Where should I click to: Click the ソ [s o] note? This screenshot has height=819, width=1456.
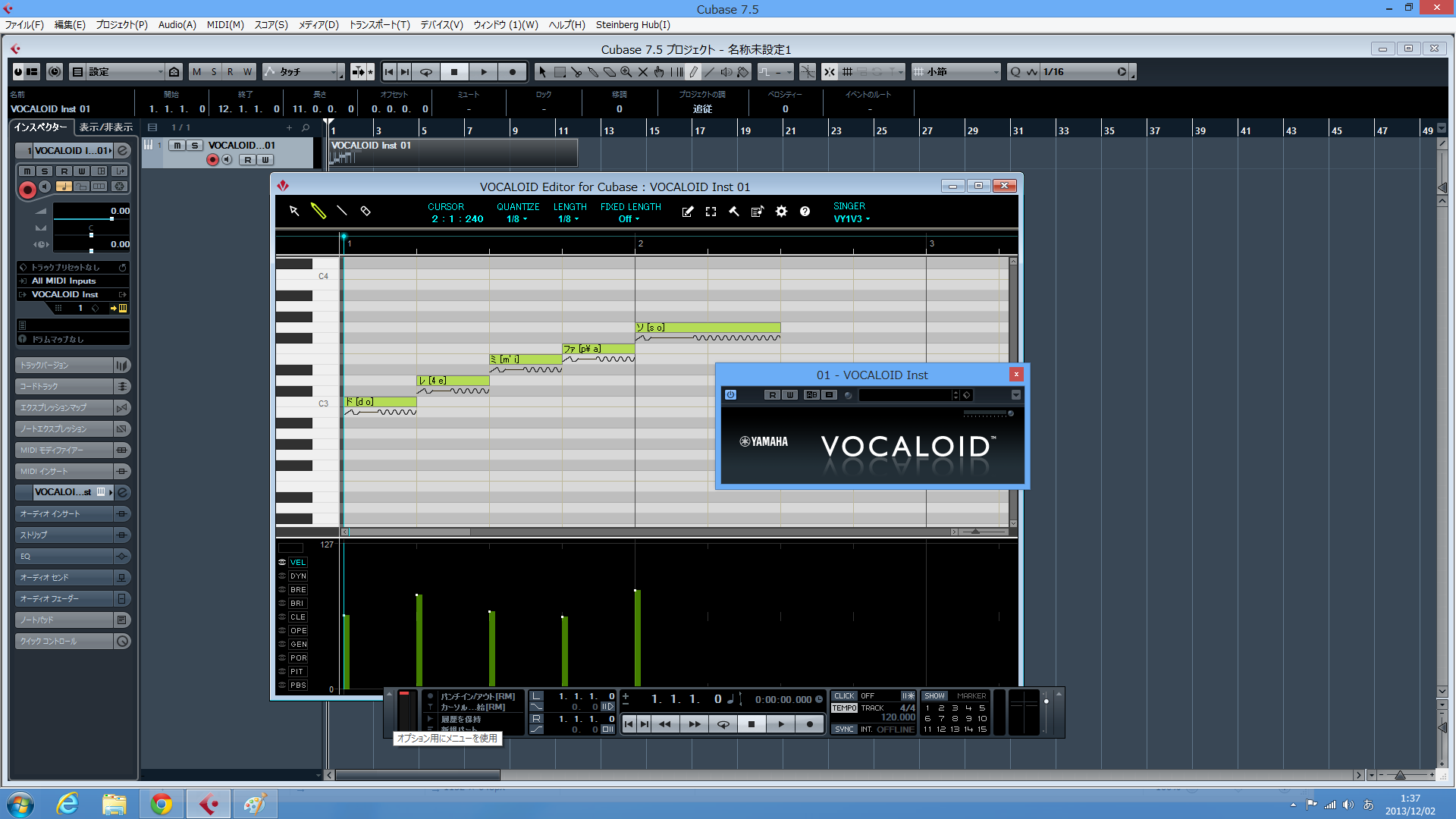708,328
